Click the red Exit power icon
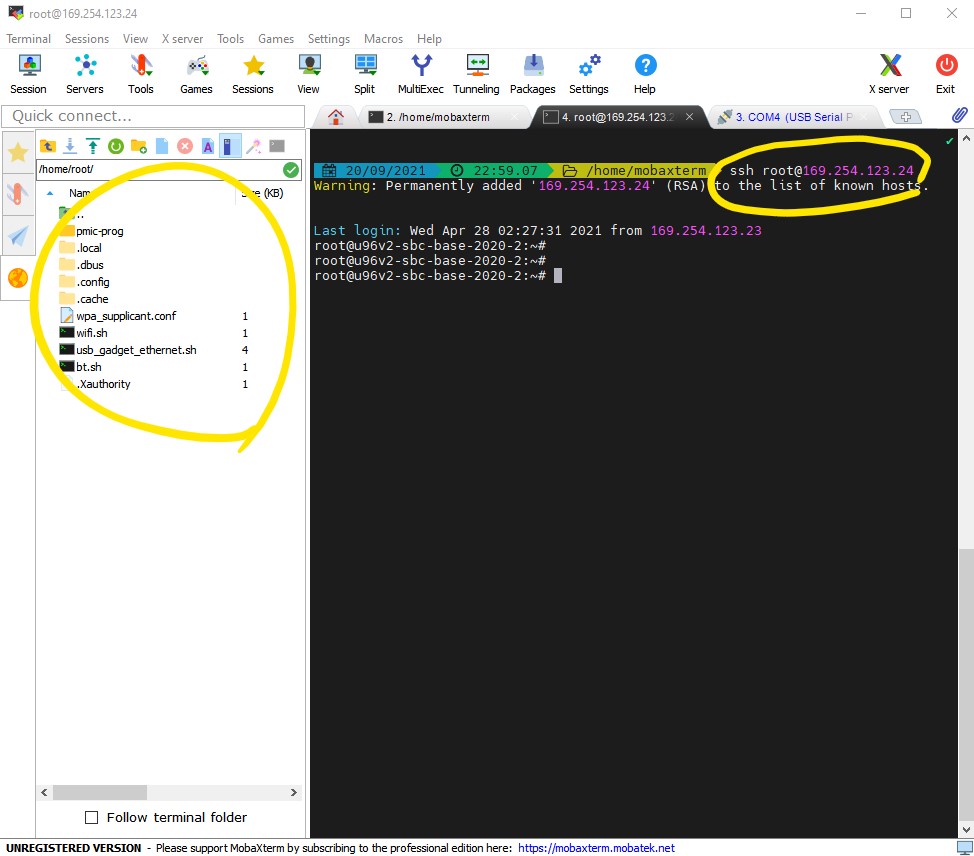The image size is (974, 856). (945, 74)
